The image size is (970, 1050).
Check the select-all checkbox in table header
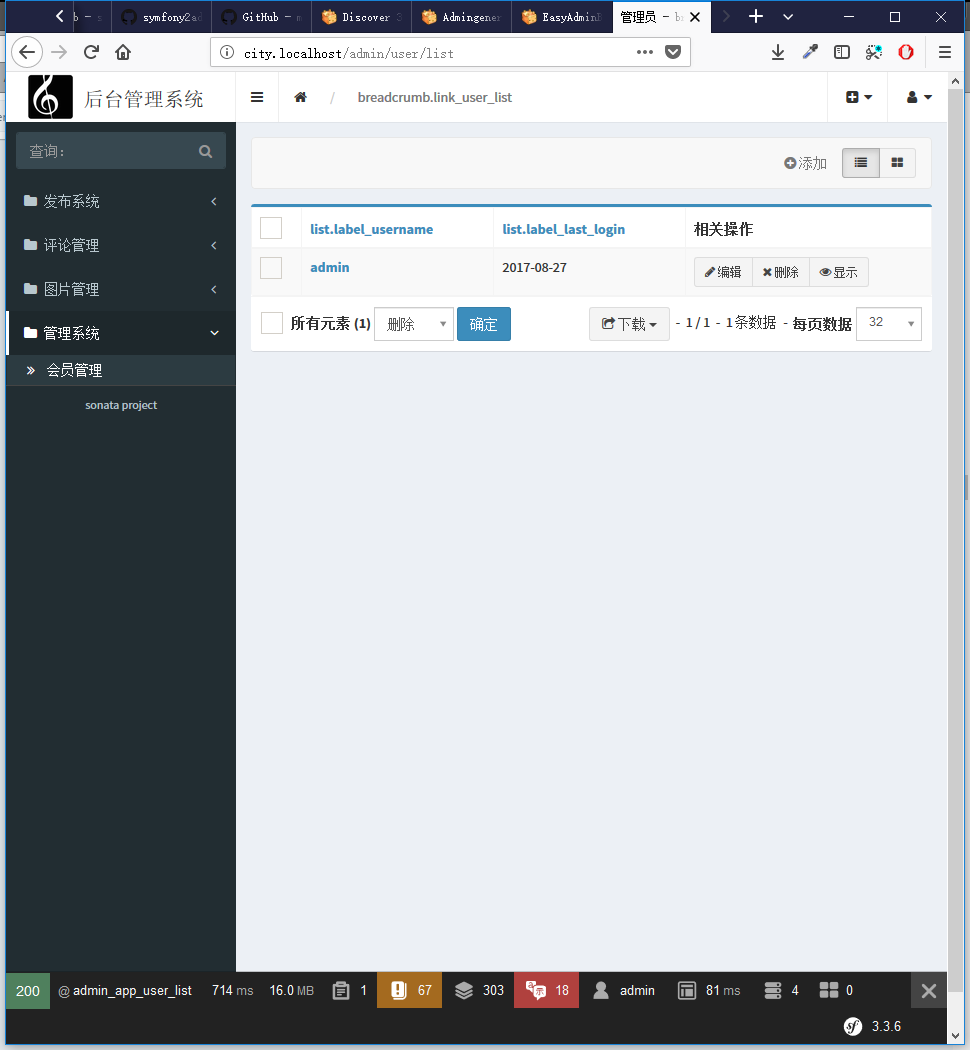coord(271,228)
